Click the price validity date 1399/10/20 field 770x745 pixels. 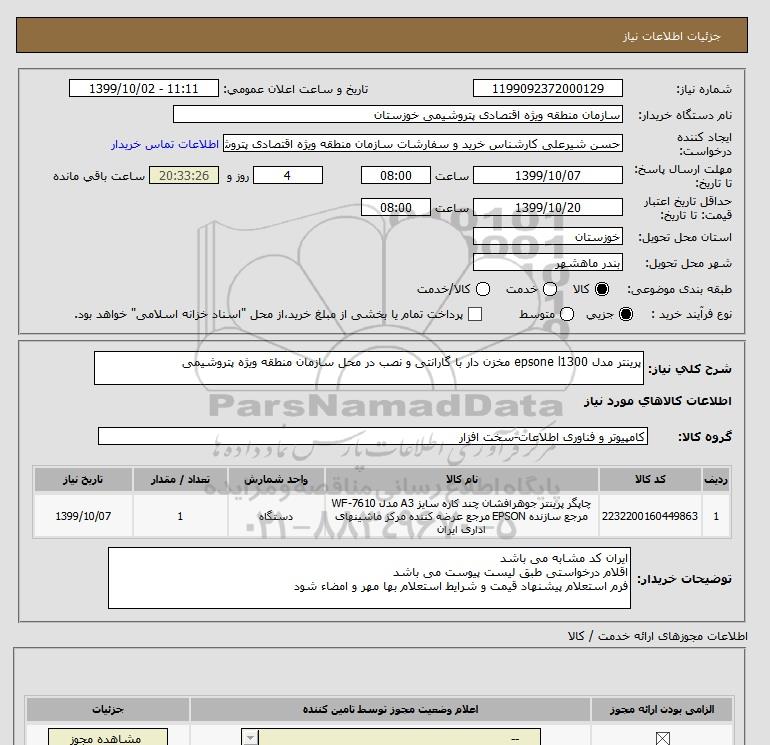(x=548, y=207)
